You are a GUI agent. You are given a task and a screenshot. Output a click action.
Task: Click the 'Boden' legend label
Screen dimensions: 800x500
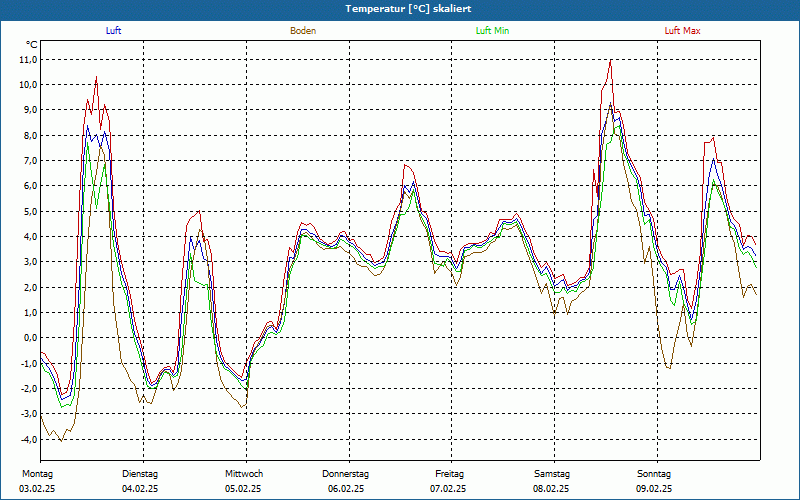tap(303, 31)
